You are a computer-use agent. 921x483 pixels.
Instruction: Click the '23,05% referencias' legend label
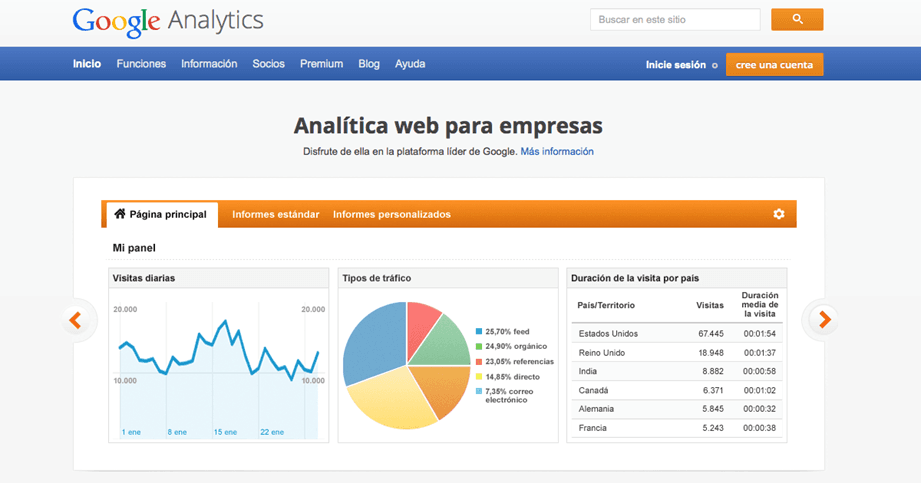tap(519, 361)
